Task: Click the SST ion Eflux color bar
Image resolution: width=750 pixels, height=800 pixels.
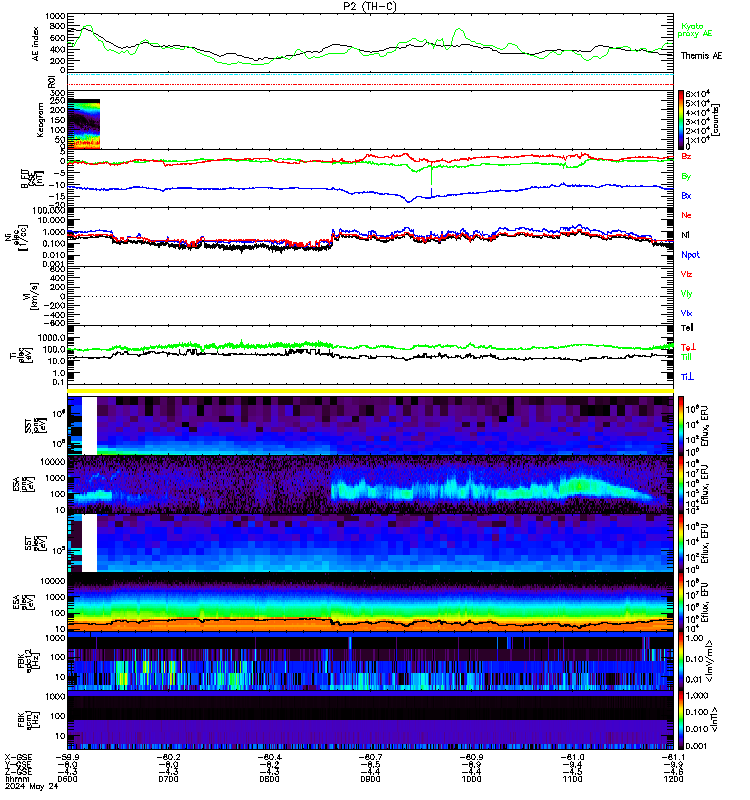Action: tap(681, 425)
